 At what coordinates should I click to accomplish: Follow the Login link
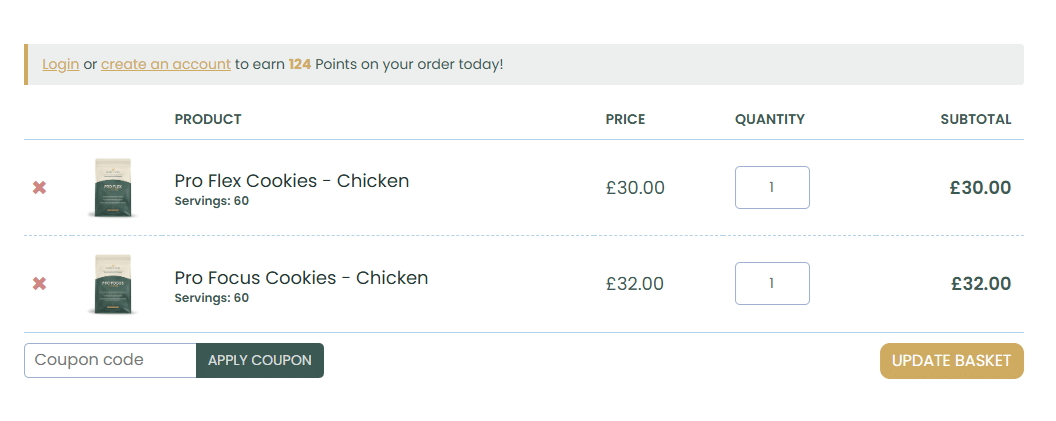(61, 64)
